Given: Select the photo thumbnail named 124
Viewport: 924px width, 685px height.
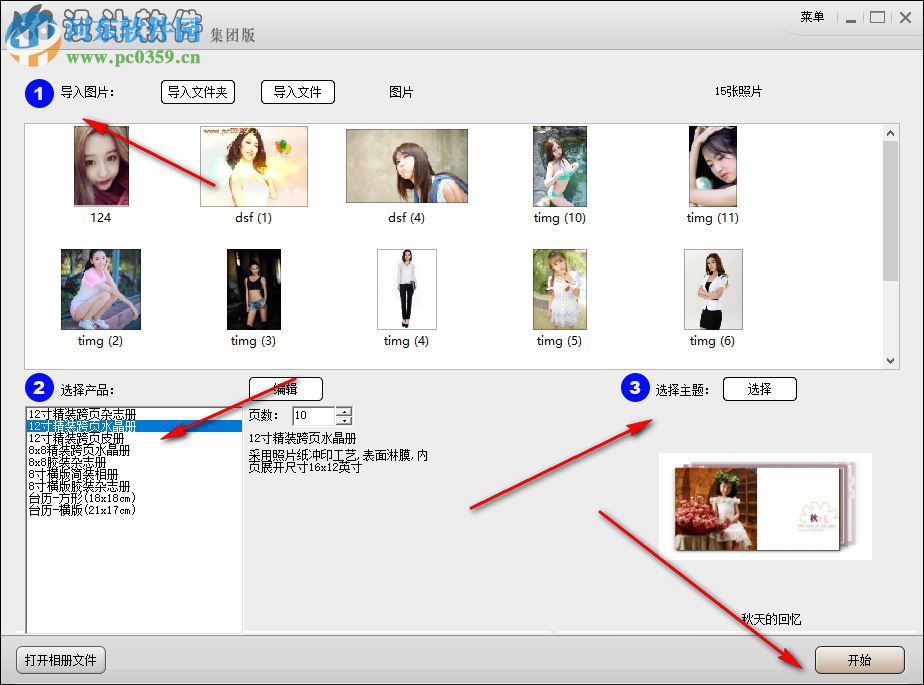Looking at the screenshot, I should pyautogui.click(x=100, y=166).
